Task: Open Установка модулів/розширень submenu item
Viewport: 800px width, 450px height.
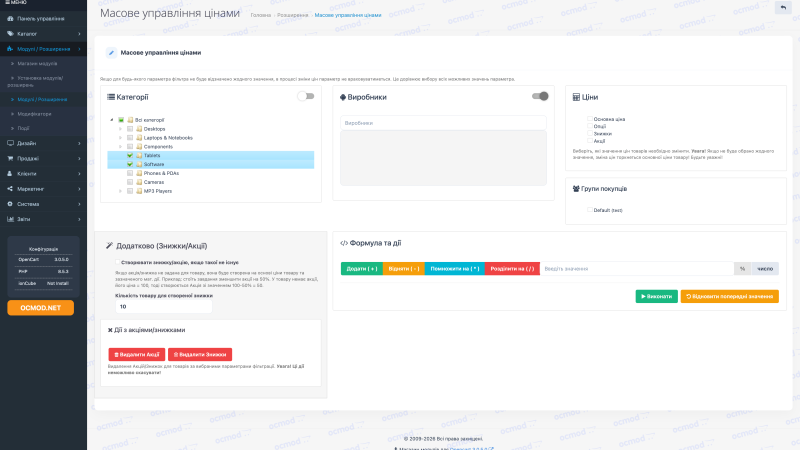Action: click(x=43, y=82)
